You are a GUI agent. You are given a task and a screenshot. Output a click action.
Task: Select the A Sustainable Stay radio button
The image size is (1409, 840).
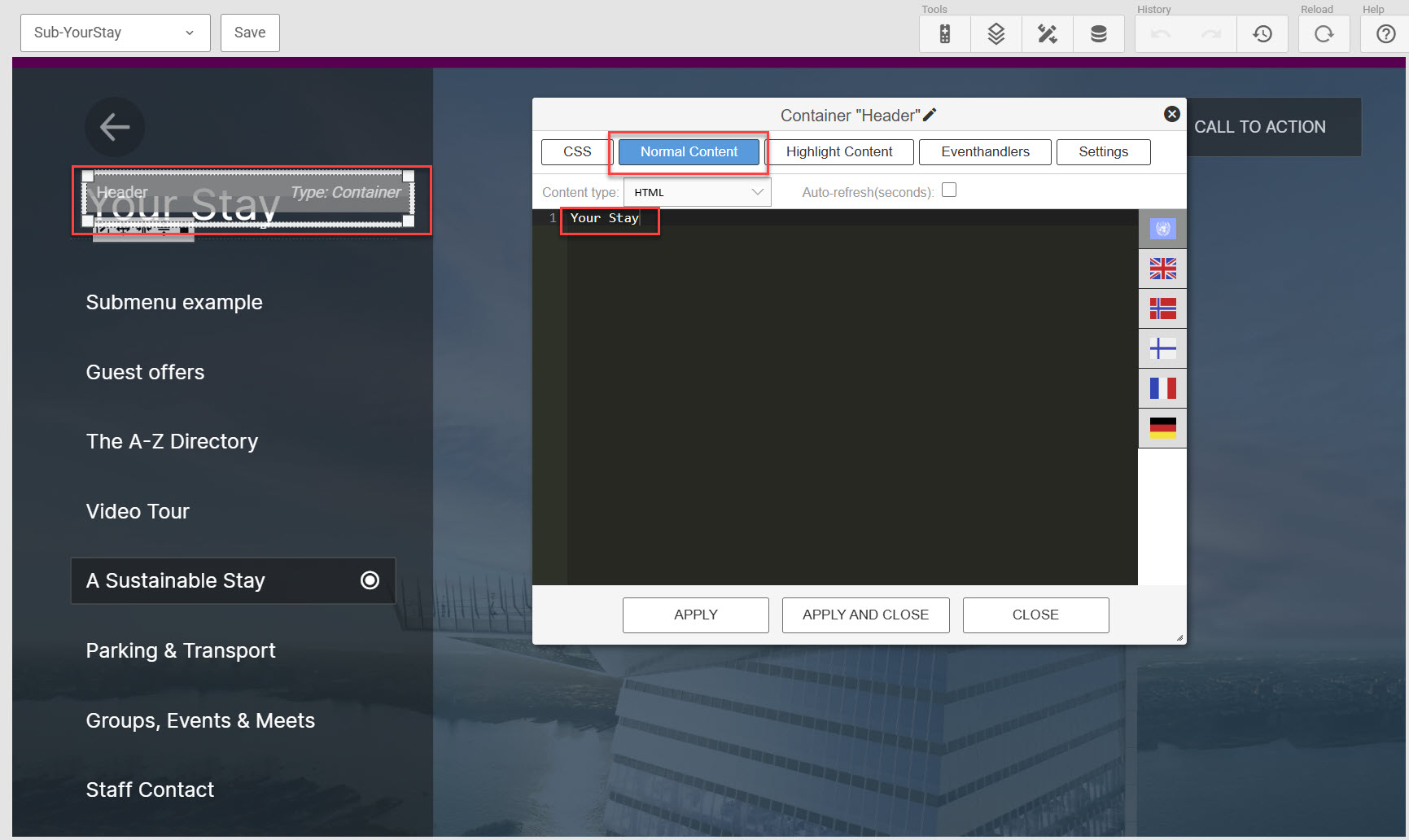point(370,580)
